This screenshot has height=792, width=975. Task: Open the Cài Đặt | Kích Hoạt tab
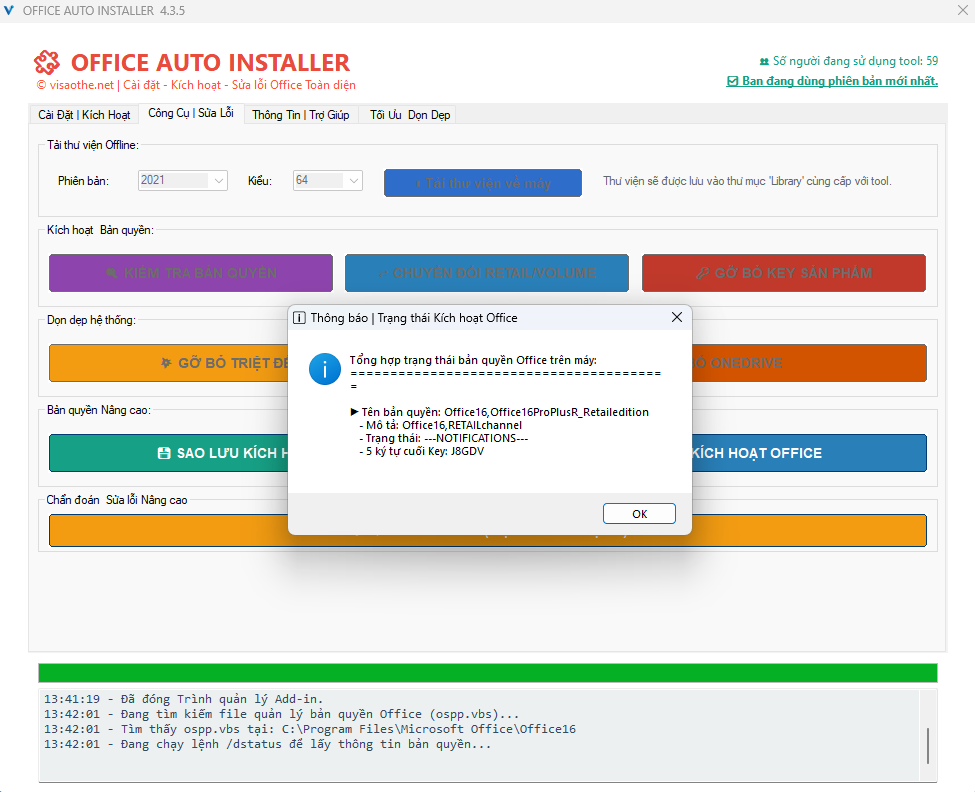point(84,115)
